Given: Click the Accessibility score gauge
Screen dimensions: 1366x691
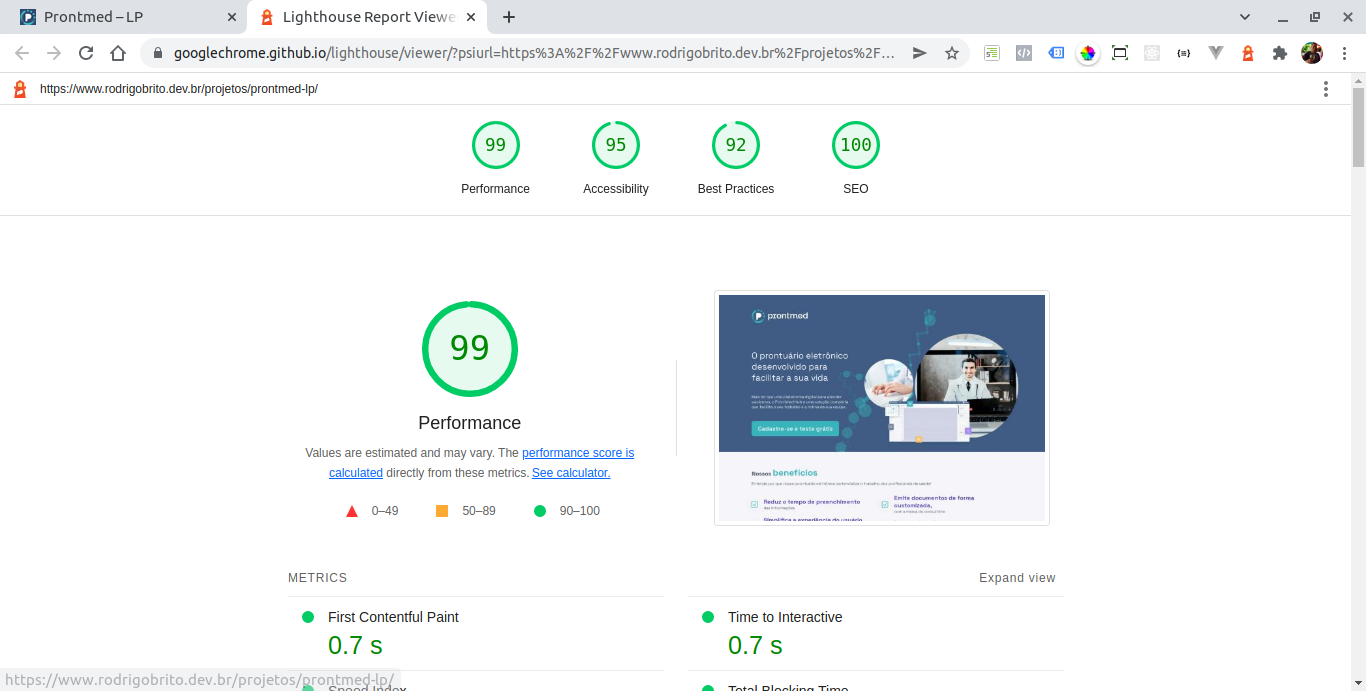Looking at the screenshot, I should 615,144.
